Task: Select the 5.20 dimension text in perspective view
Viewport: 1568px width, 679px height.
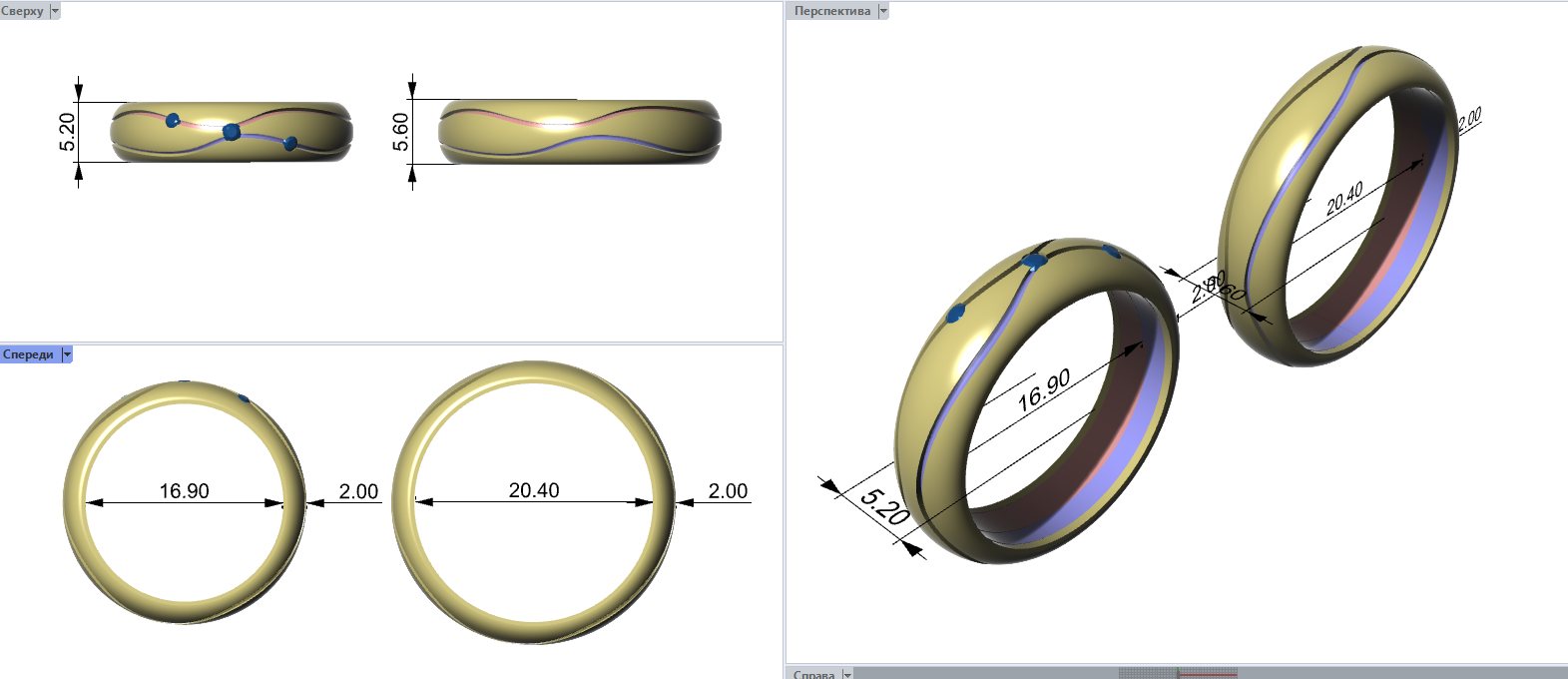Action: (884, 506)
